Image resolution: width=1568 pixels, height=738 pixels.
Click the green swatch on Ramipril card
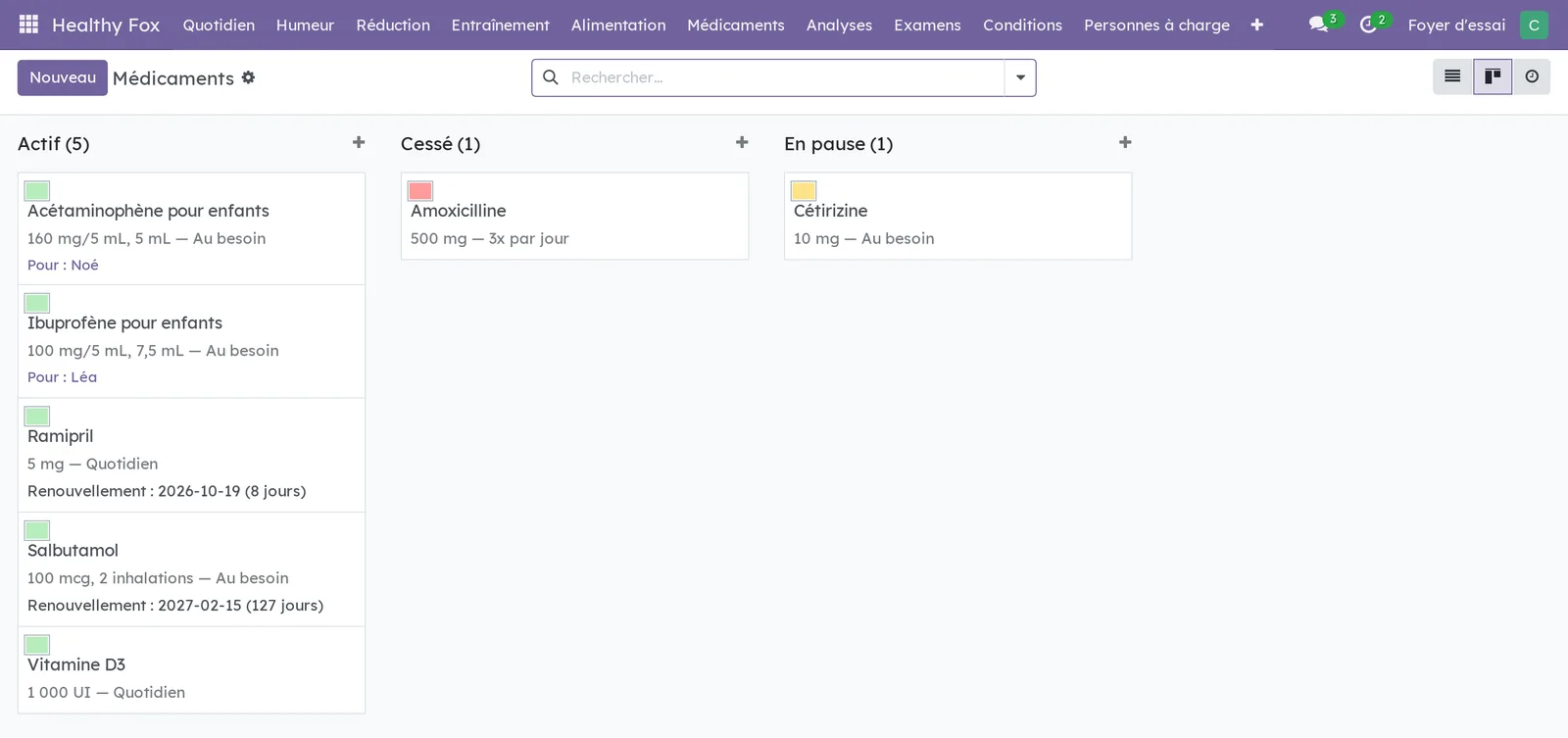(37, 417)
